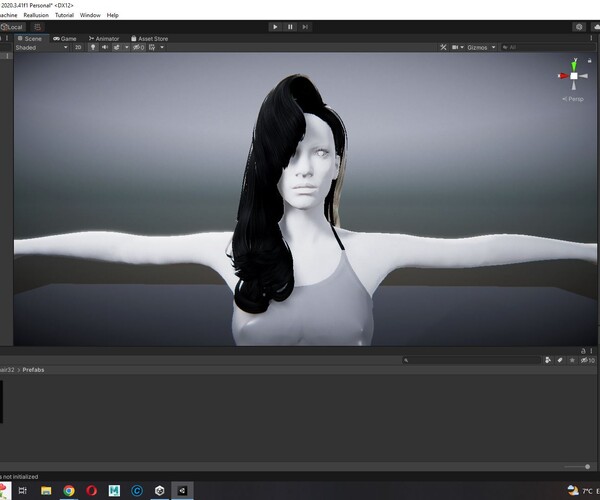600x500 pixels.
Task: Toggle grid snapping icon beside Local
Action: [x=38, y=27]
